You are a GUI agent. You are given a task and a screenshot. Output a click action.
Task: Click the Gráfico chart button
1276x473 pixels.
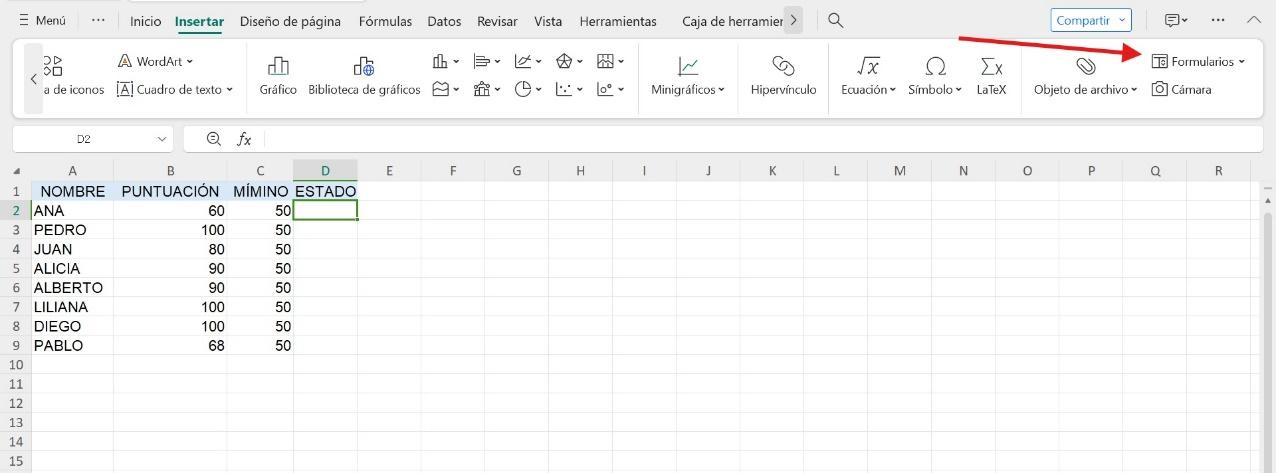278,76
